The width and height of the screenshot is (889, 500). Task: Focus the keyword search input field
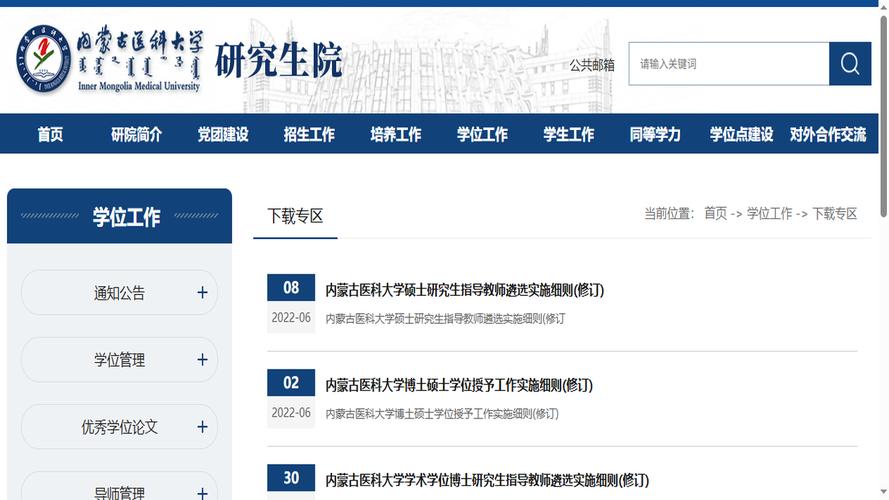coord(729,63)
